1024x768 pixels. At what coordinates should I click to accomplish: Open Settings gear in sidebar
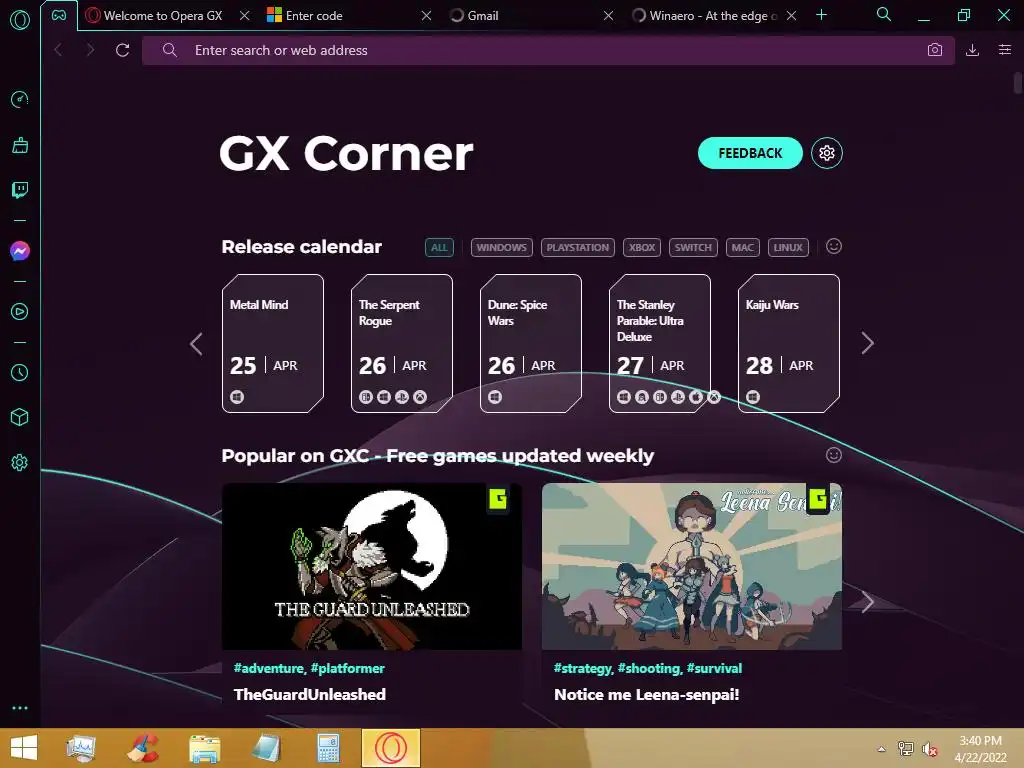(x=20, y=462)
